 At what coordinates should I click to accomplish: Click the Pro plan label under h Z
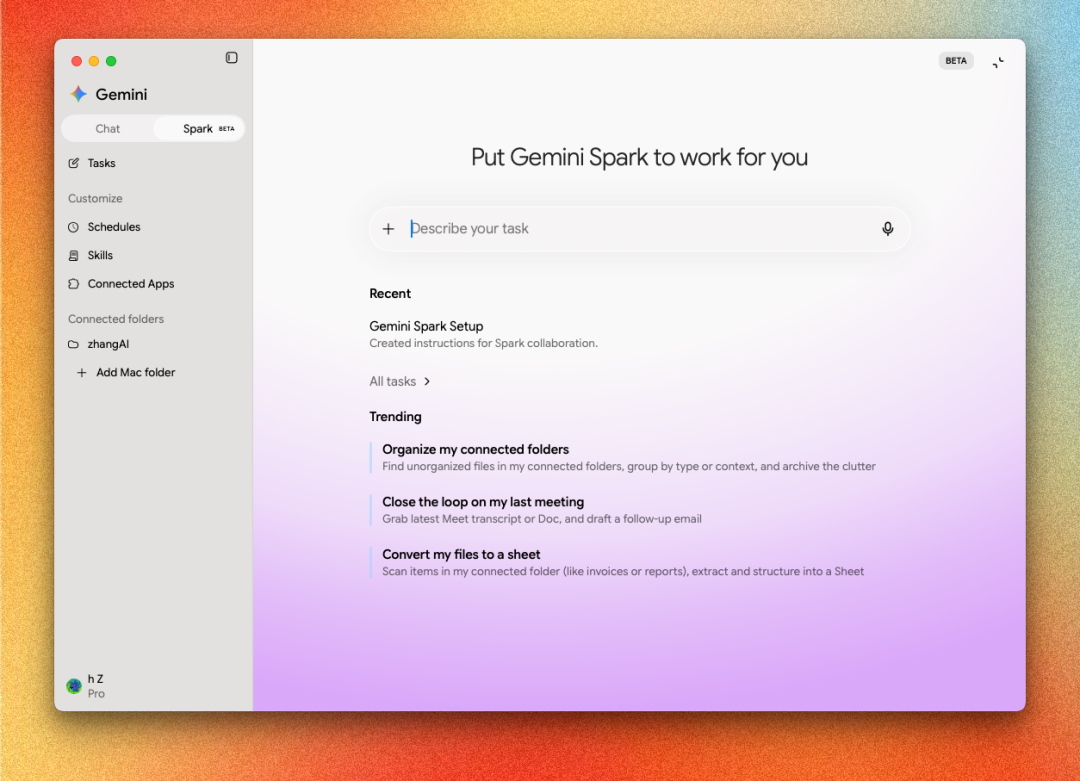click(x=96, y=694)
